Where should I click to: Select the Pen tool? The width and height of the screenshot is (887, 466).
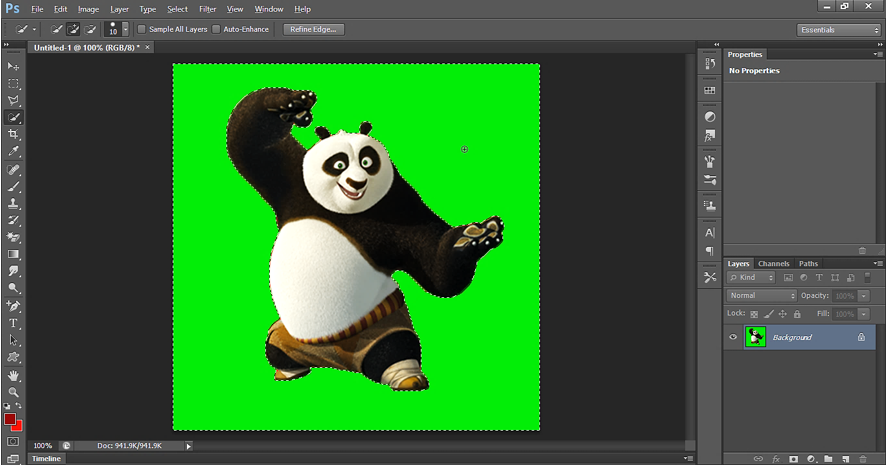click(x=13, y=307)
